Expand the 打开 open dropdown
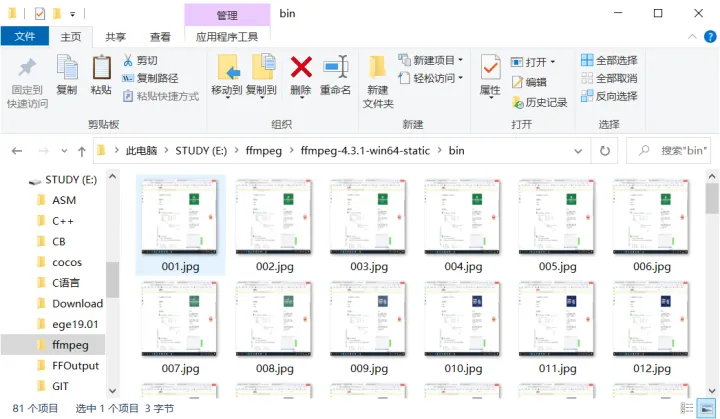This screenshot has height=419, width=720. point(552,62)
